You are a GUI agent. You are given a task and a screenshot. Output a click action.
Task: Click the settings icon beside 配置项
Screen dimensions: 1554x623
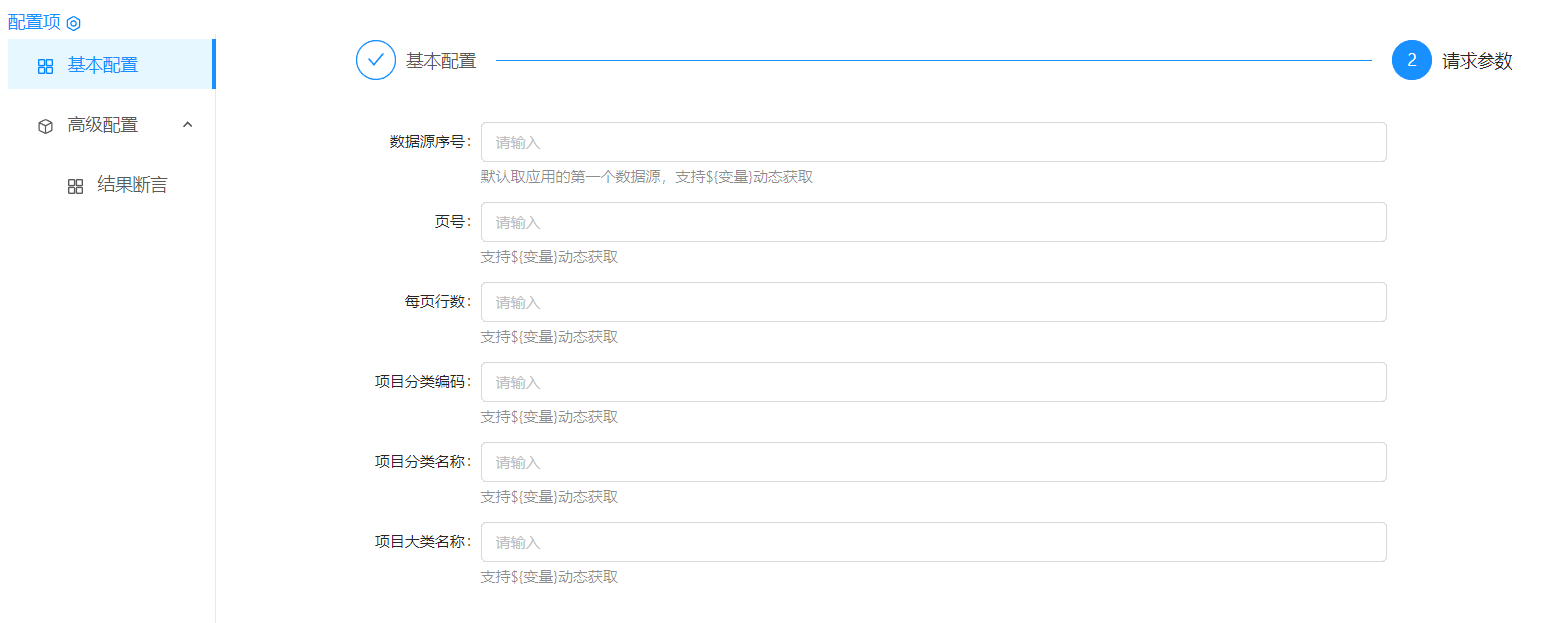[x=73, y=23]
